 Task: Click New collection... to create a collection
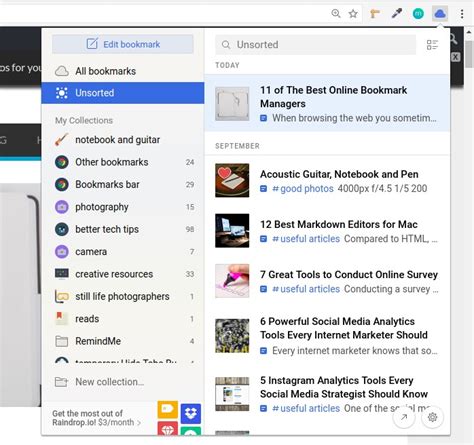[123, 382]
